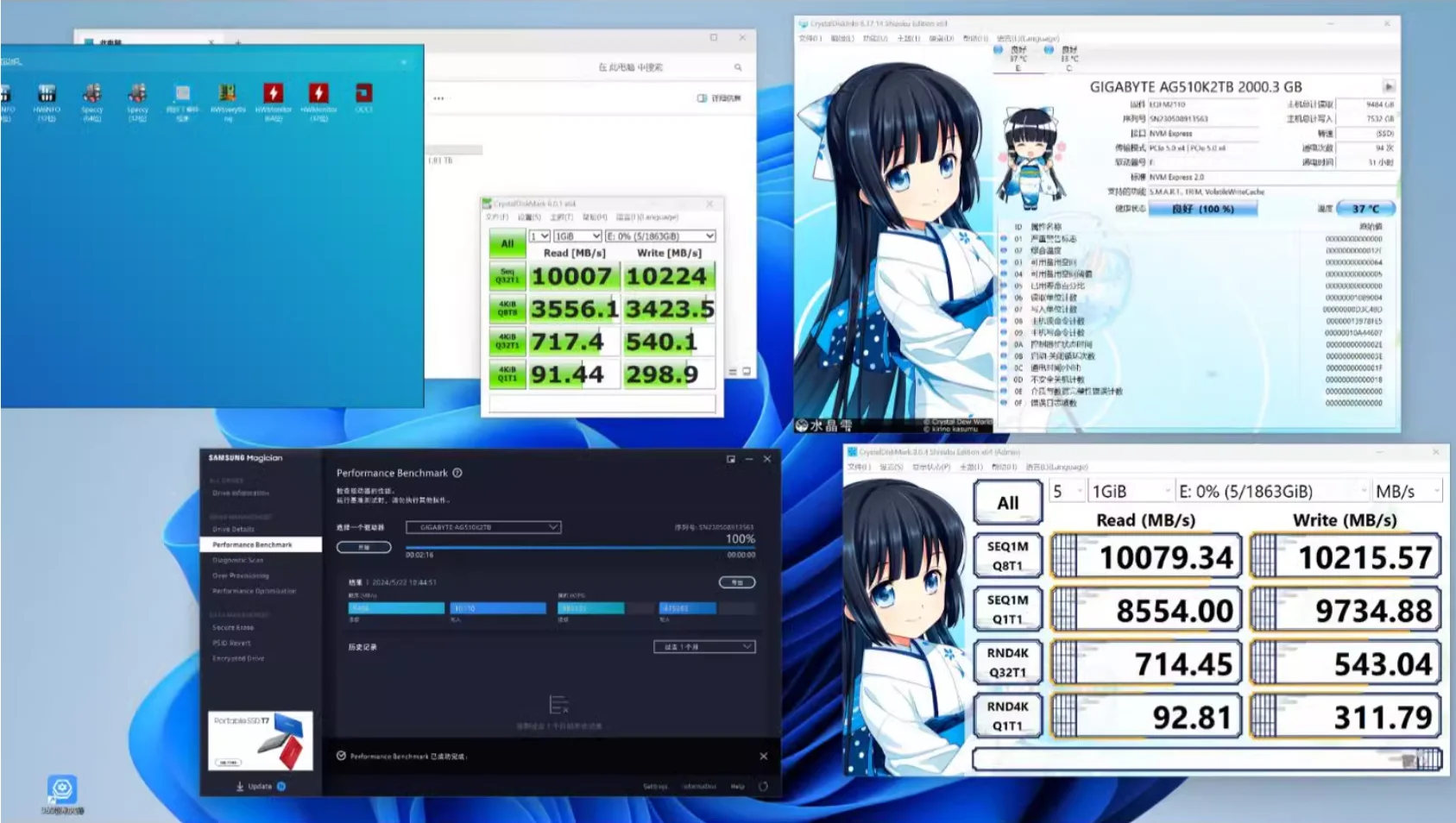Click the next-disk arrow beside GIGABYTE AG510K2TB
Image resolution: width=1456 pixels, height=823 pixels.
click(1389, 86)
